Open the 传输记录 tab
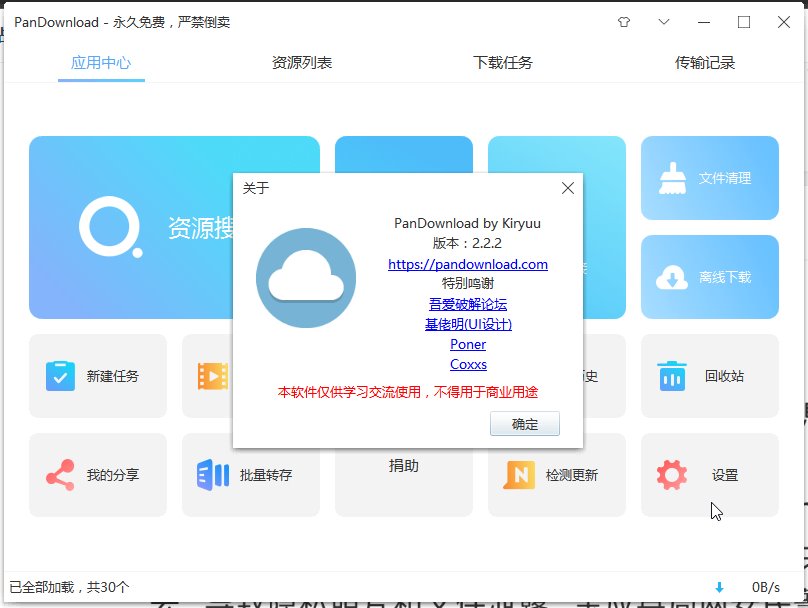Image resolution: width=808 pixels, height=608 pixels. 705,63
